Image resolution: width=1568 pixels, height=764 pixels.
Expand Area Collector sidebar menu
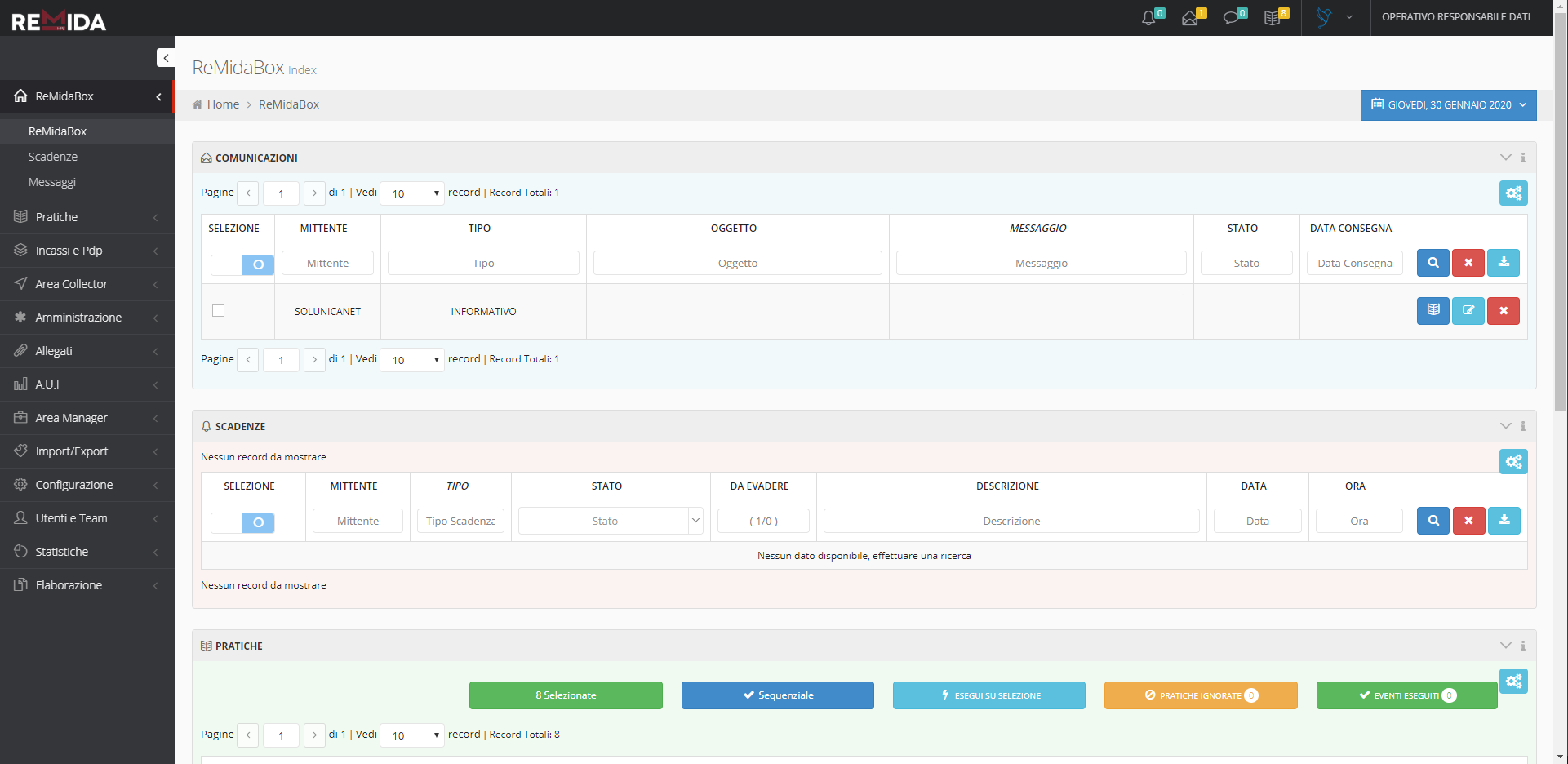click(87, 284)
